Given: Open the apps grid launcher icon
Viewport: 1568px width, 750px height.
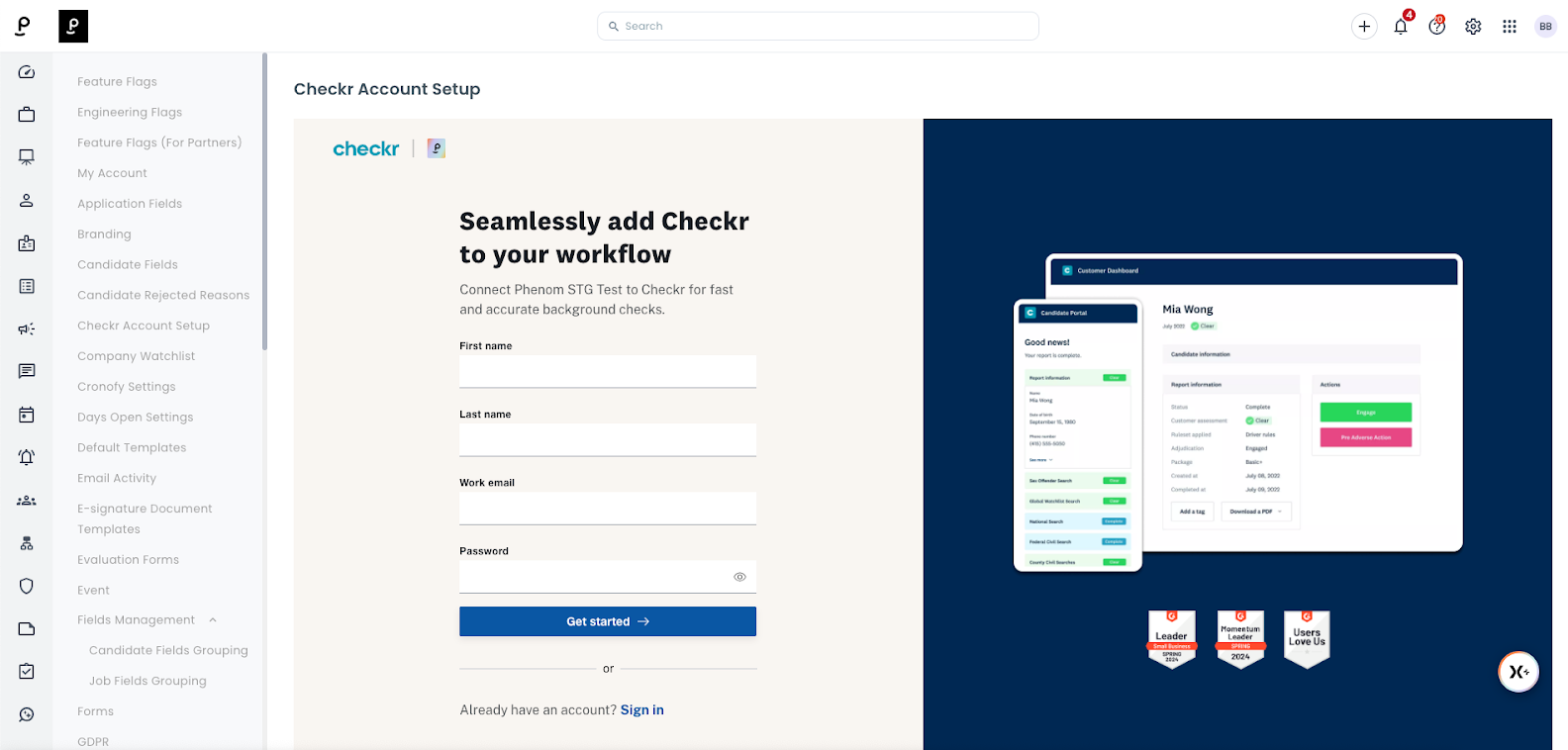Looking at the screenshot, I should point(1510,27).
